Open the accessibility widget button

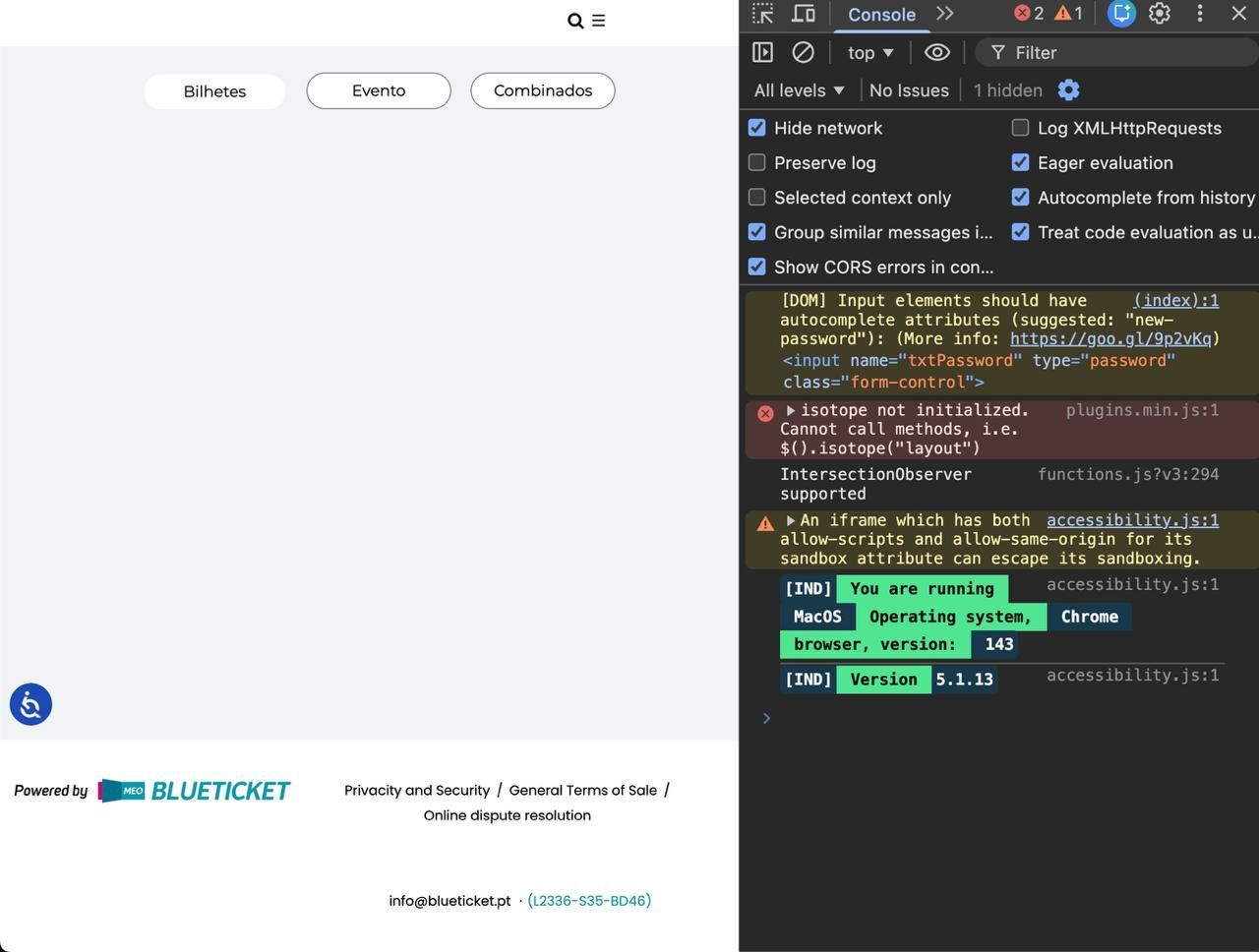[30, 705]
